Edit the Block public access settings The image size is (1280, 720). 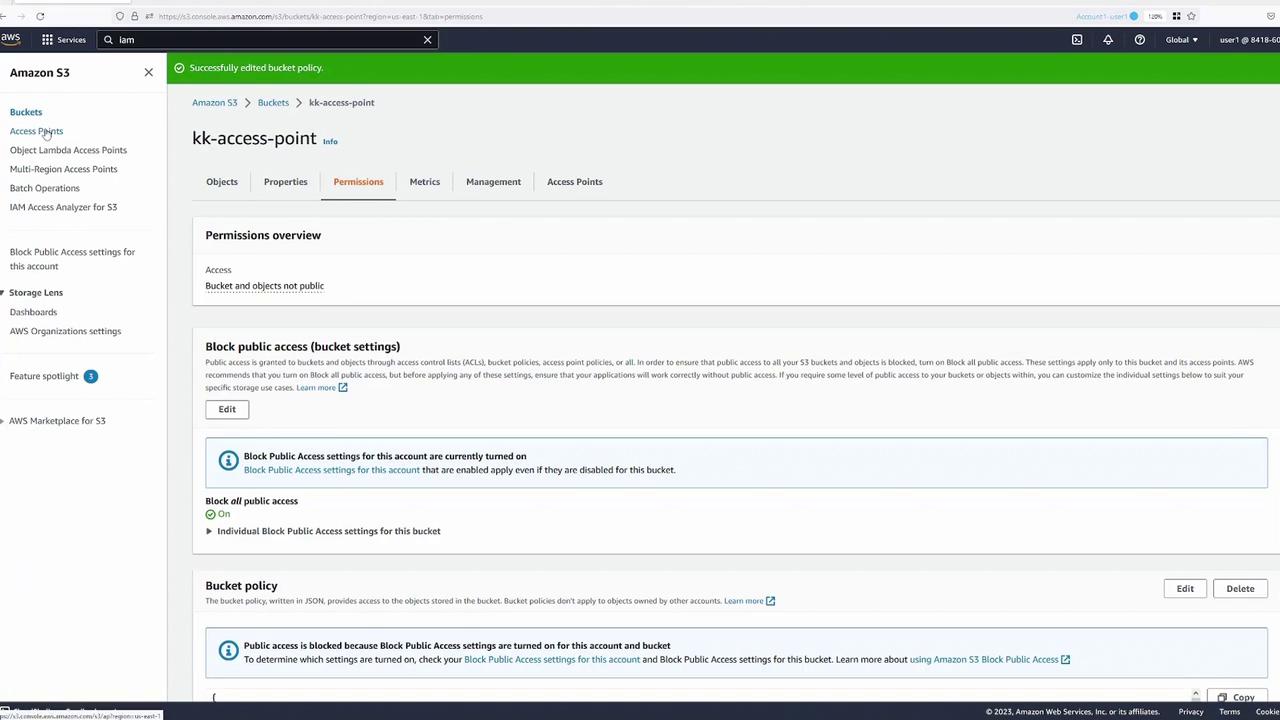pyautogui.click(x=227, y=409)
